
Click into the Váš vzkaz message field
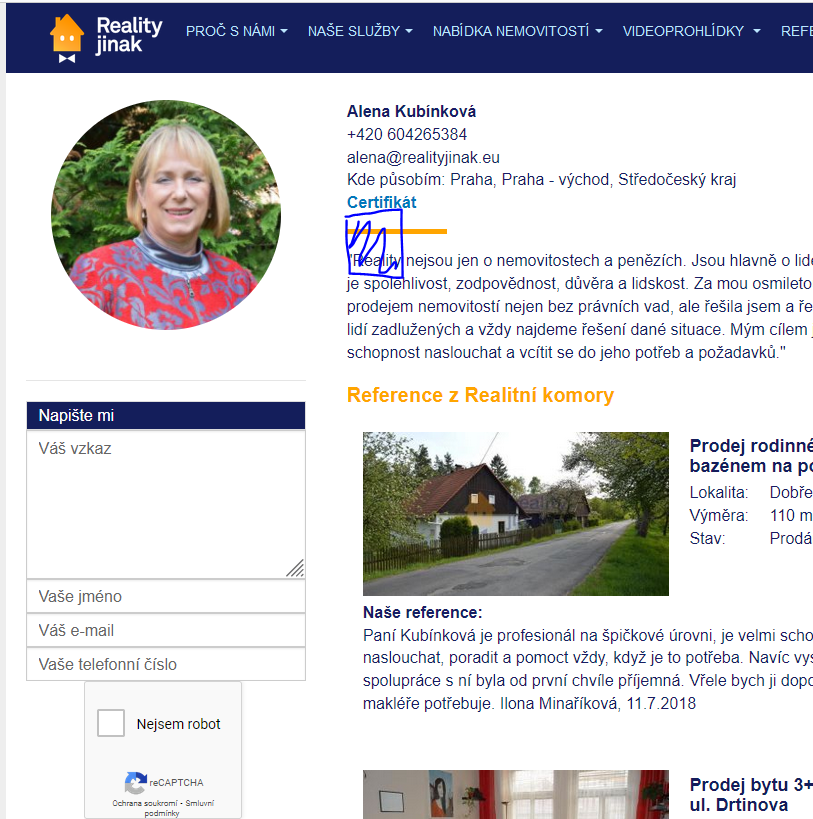[166, 504]
